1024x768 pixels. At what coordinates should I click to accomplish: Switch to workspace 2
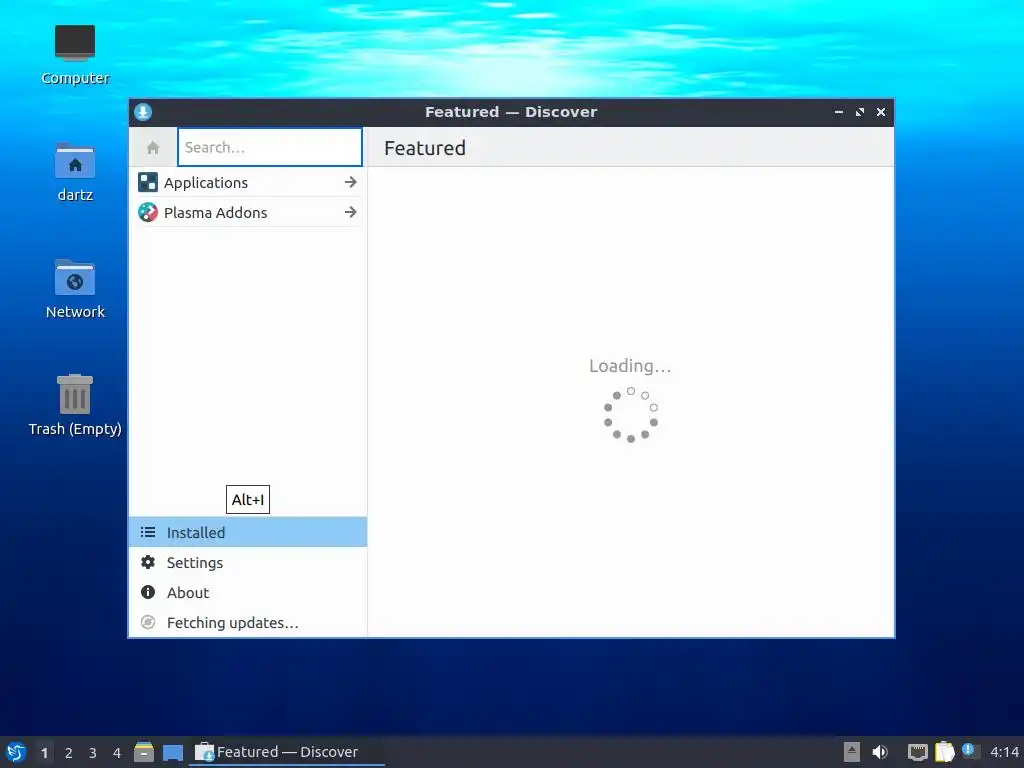[69, 753]
